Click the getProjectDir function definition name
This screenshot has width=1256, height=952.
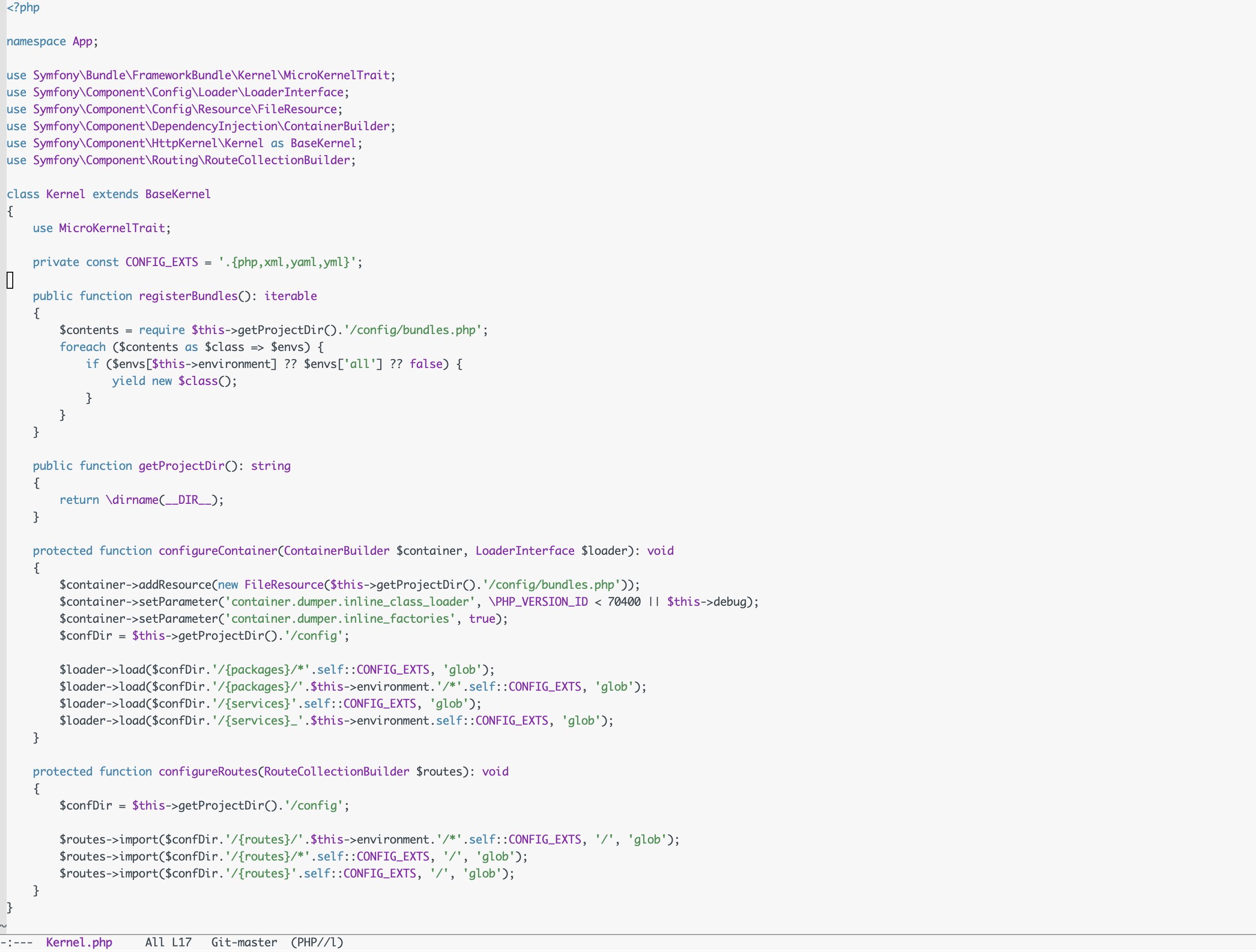[181, 466]
